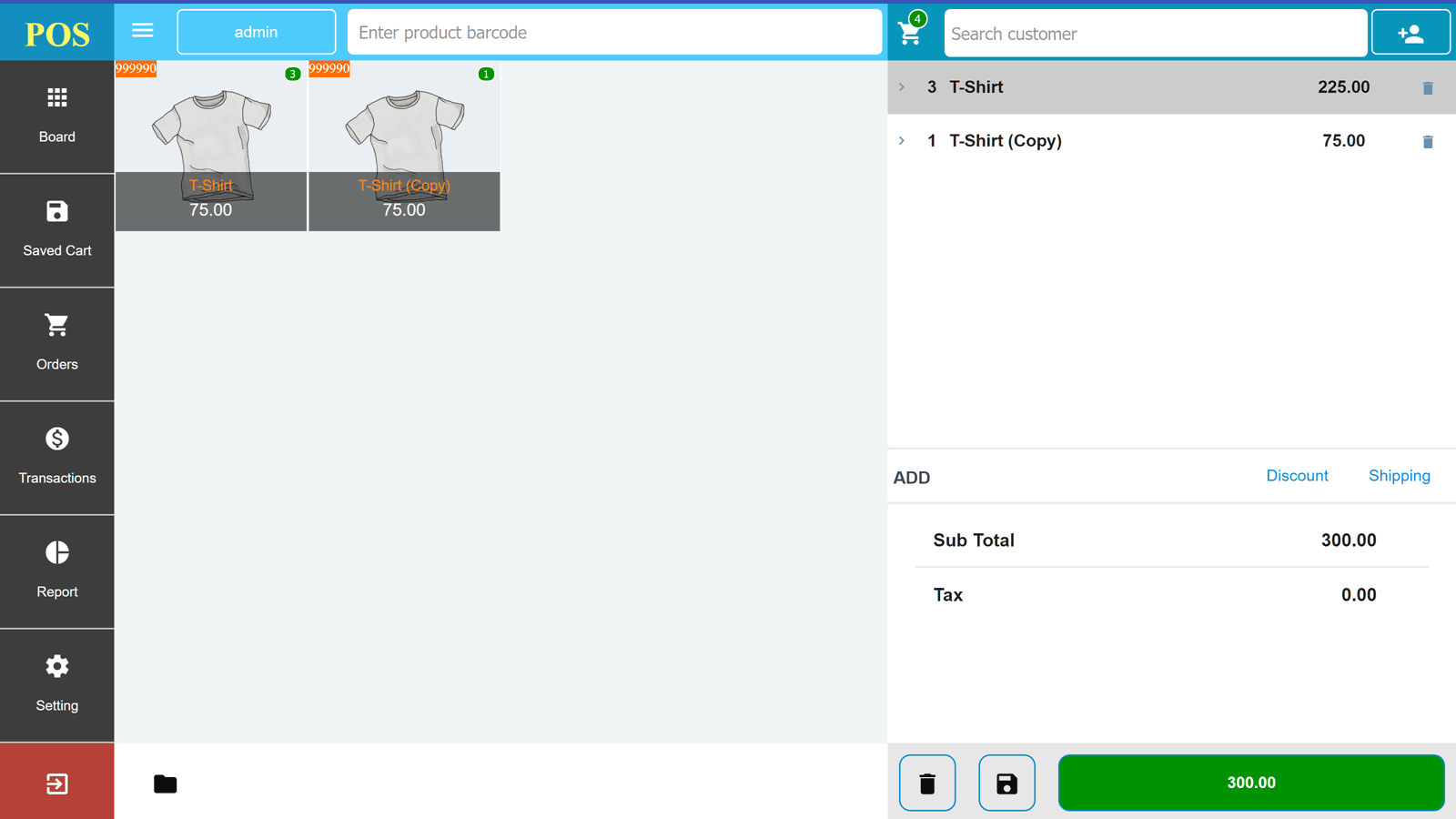
Task: Expand the T-Shirt cart row chevron
Action: [x=902, y=87]
